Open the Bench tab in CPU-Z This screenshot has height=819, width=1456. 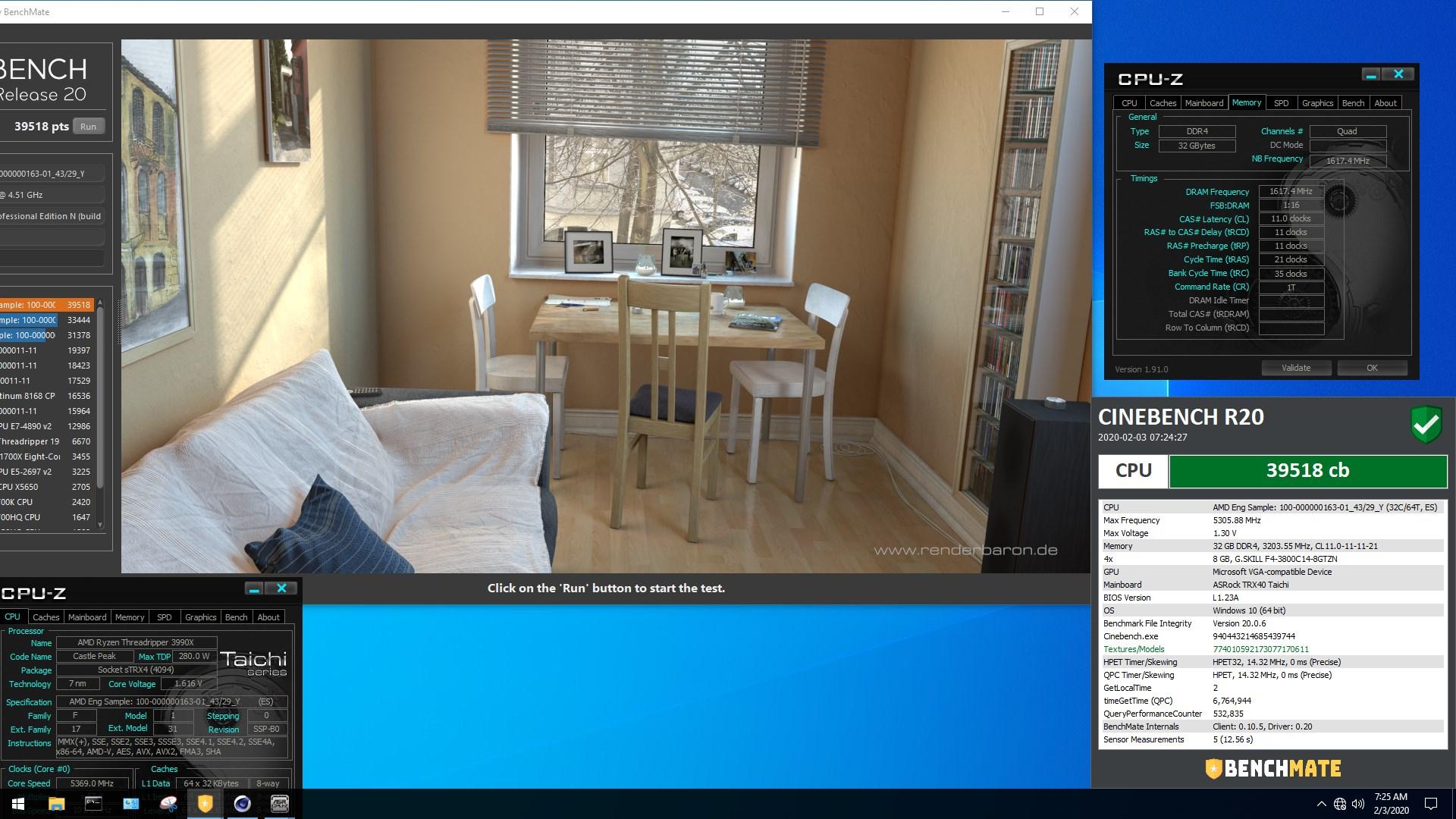pyautogui.click(x=1353, y=102)
